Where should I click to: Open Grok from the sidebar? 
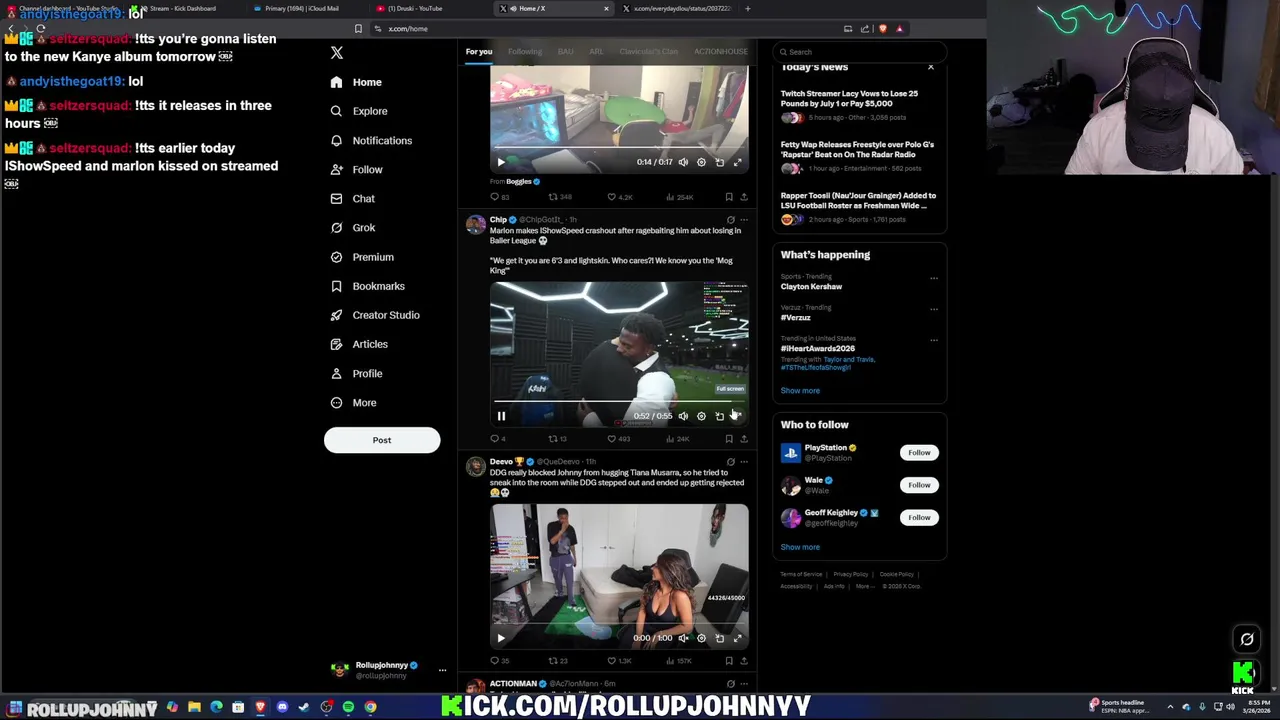tap(352, 228)
